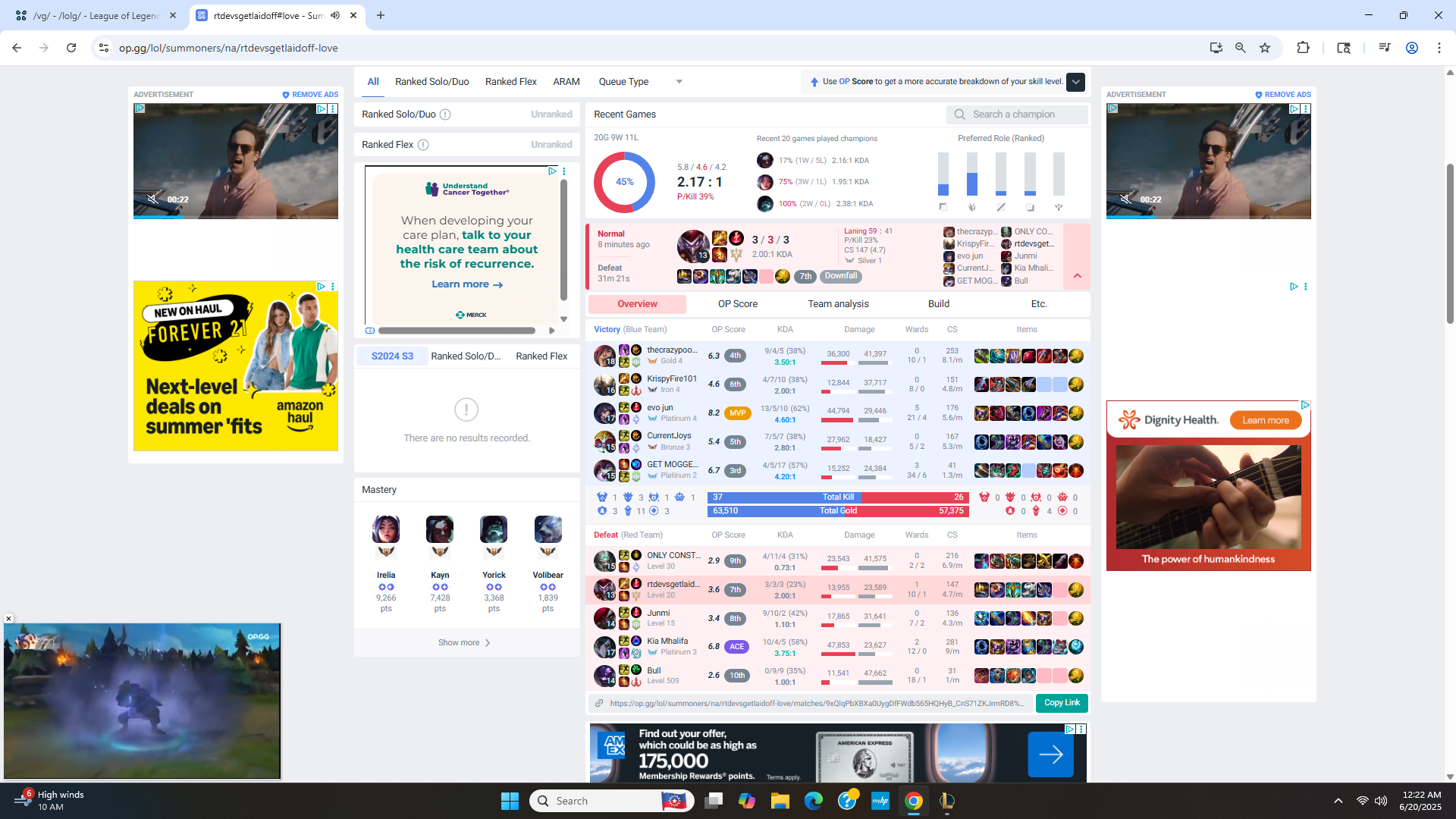Click the Copy Link button

[x=1062, y=703]
